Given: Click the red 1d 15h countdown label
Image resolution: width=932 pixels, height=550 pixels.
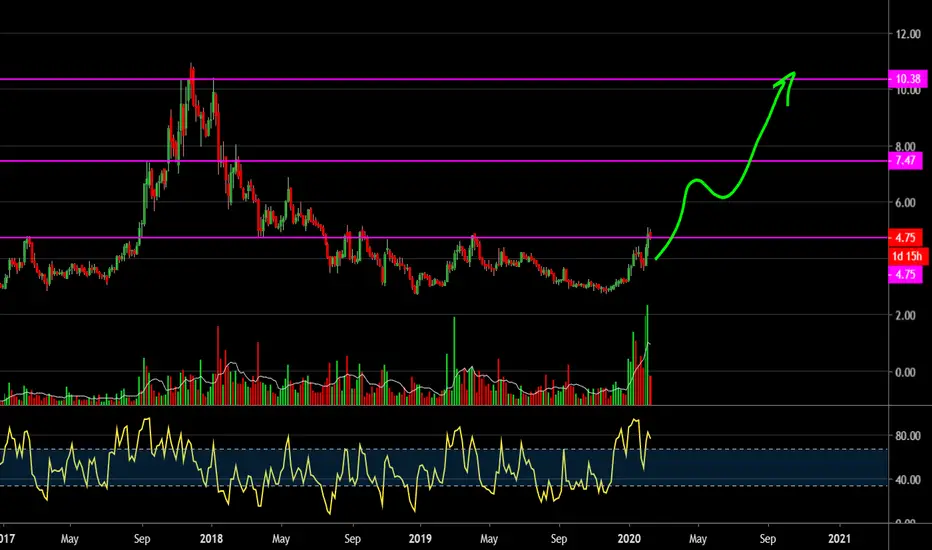Looking at the screenshot, I should point(907,256).
